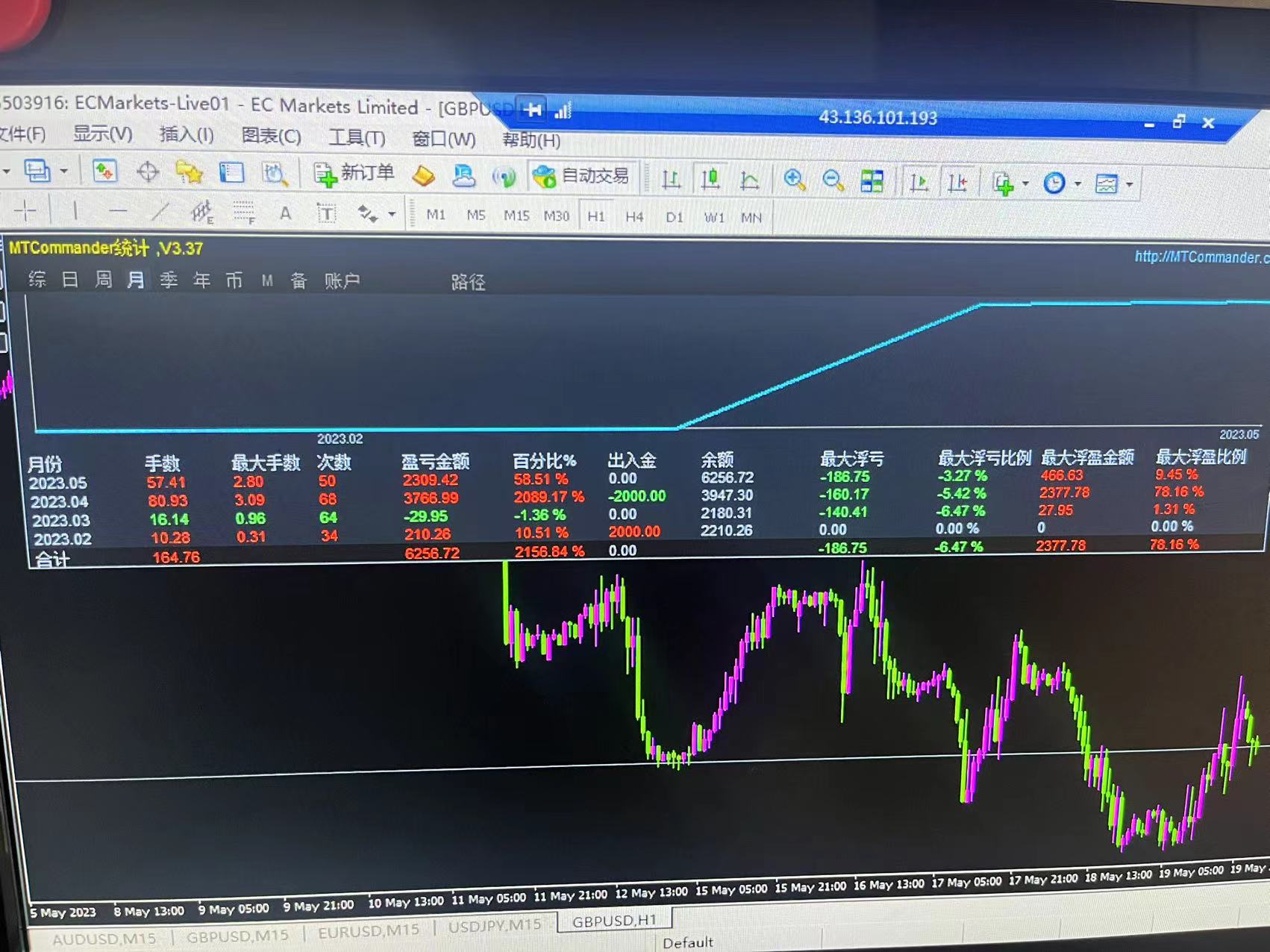Toggle the Terminal panel icon
Viewport: 1270px width, 952px height.
(232, 173)
